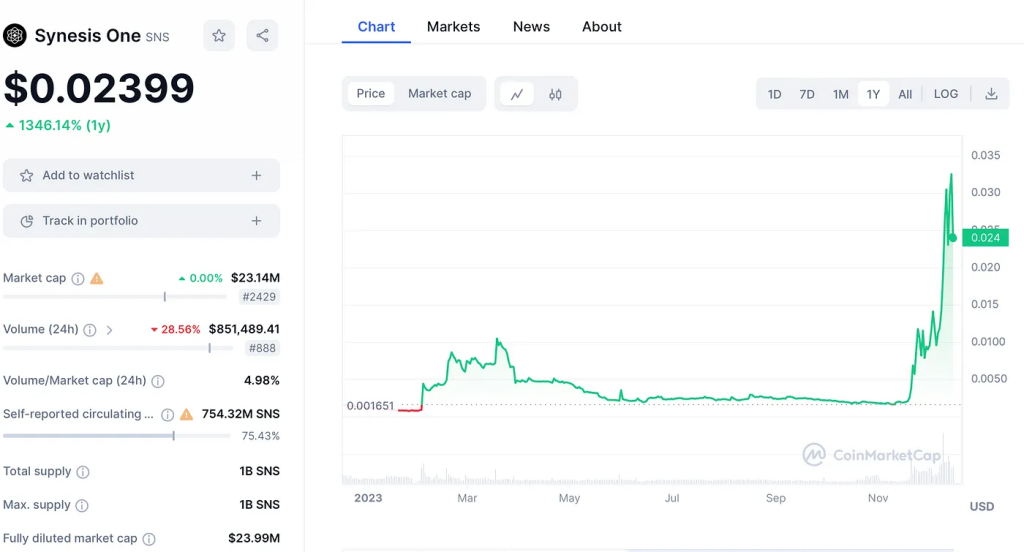
Task: Open Self-reported circulating supply info icon
Action: [x=167, y=415]
